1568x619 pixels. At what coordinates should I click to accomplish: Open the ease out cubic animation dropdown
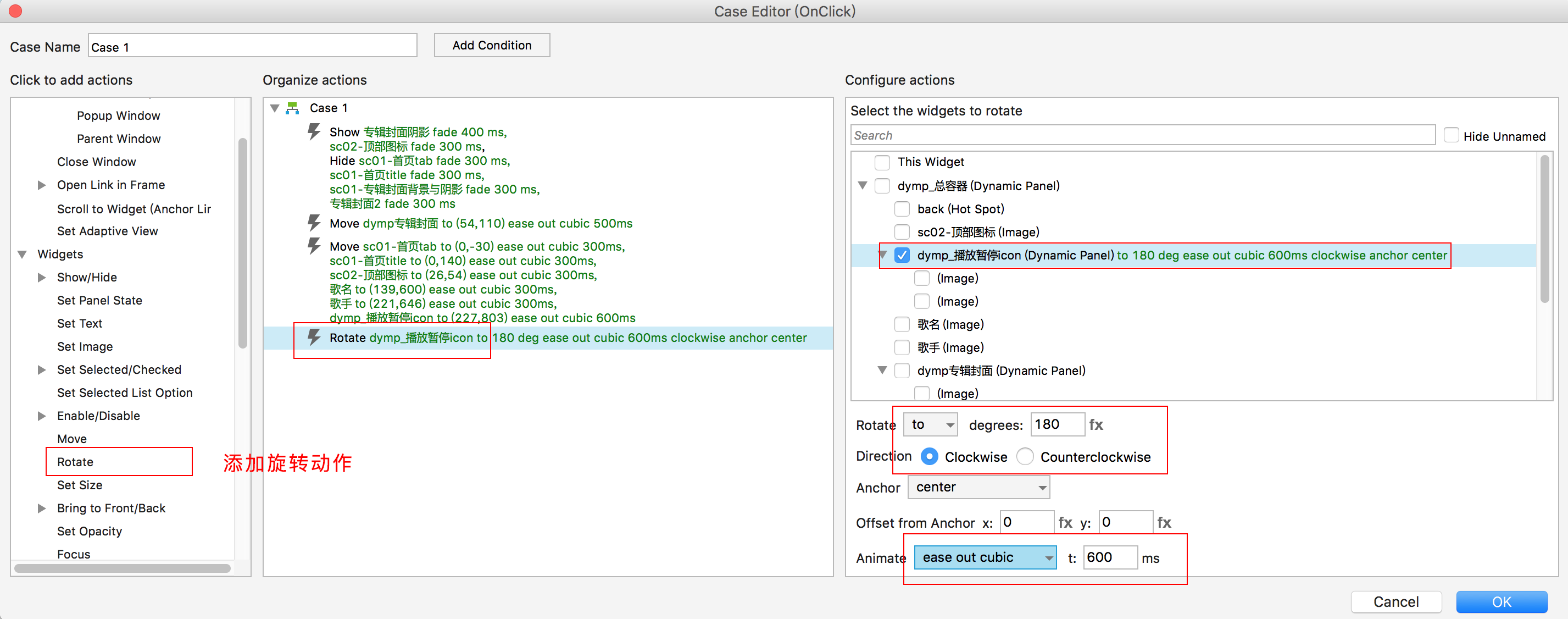tap(986, 557)
